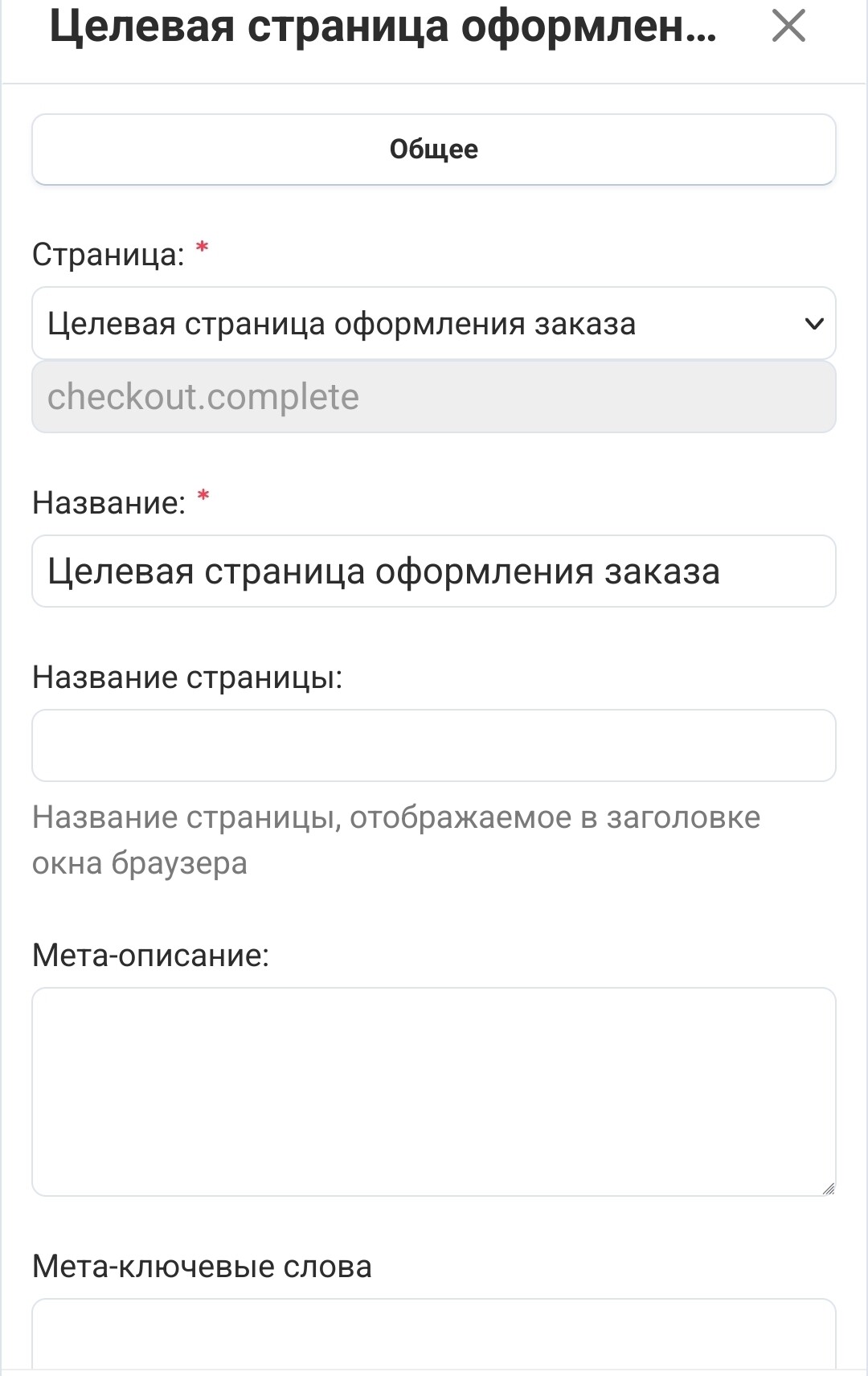Close the Целевая страница dialog
The height and width of the screenshot is (1376, 868).
tap(788, 27)
